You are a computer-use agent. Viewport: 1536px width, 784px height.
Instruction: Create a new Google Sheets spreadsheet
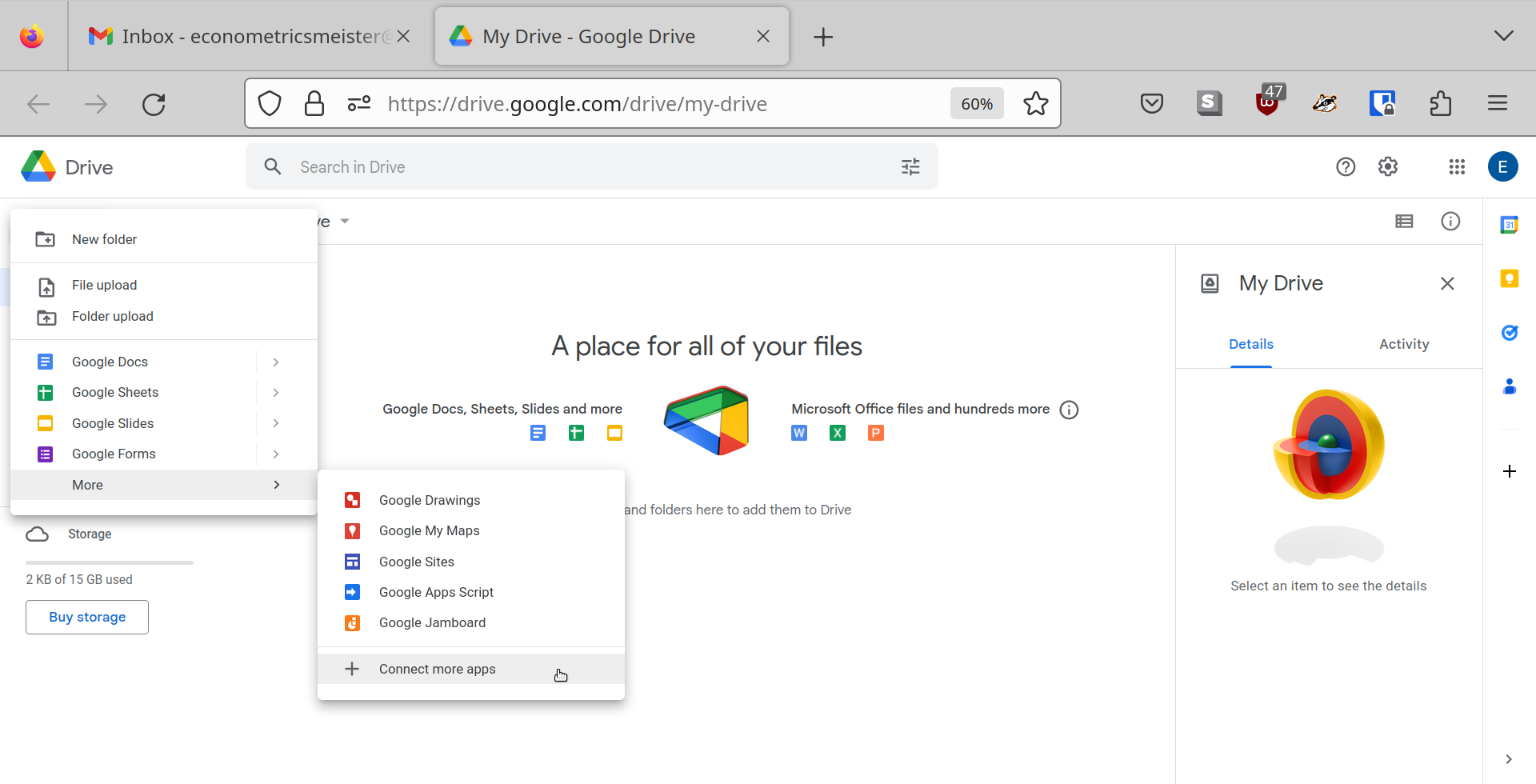tap(115, 392)
